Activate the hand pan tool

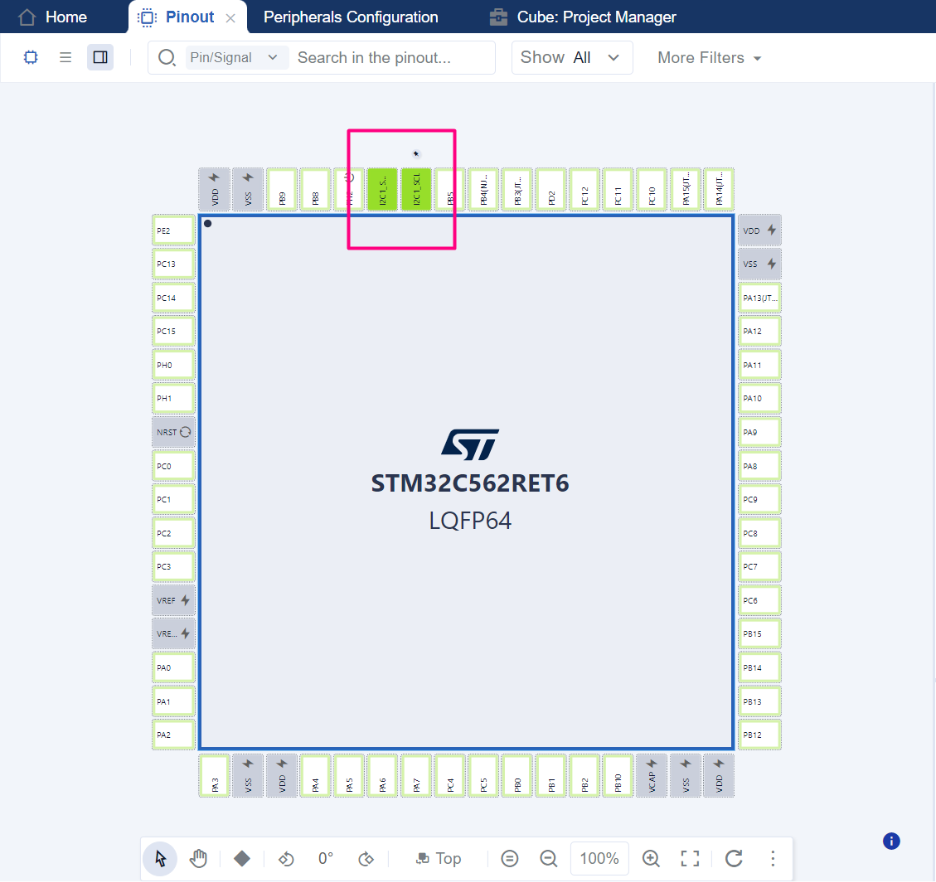pos(198,859)
